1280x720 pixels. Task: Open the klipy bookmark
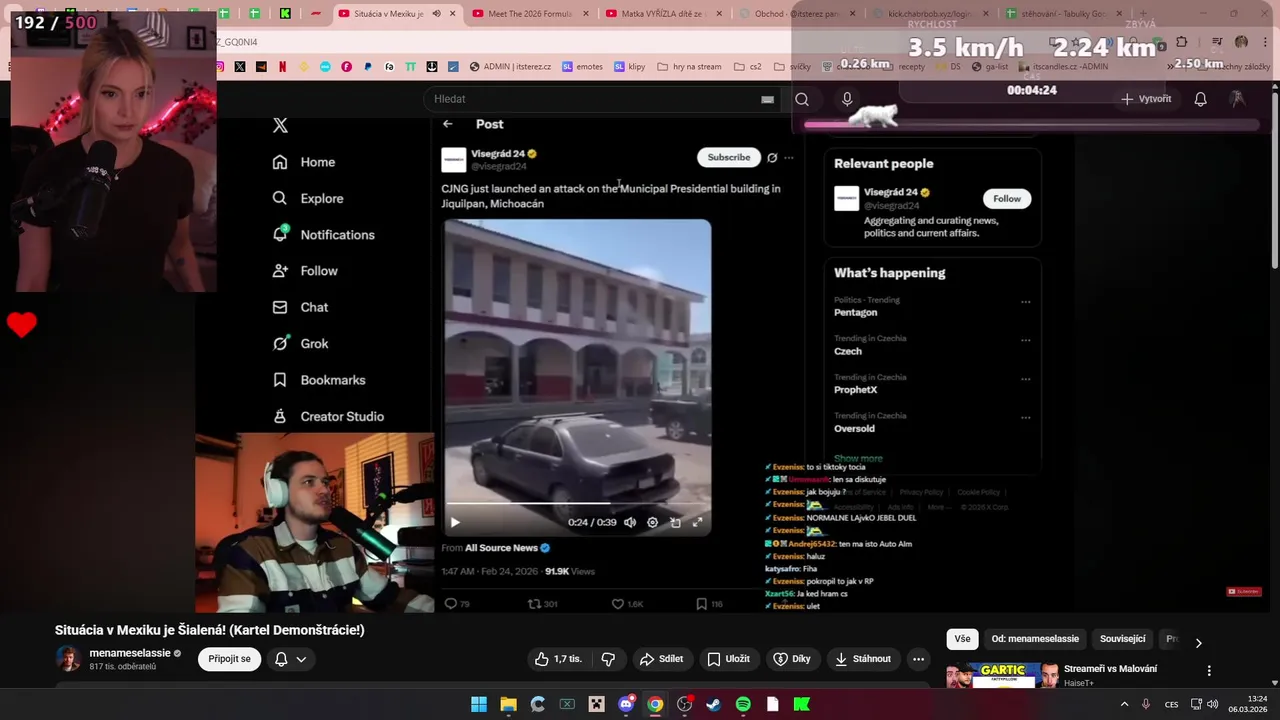[630, 67]
